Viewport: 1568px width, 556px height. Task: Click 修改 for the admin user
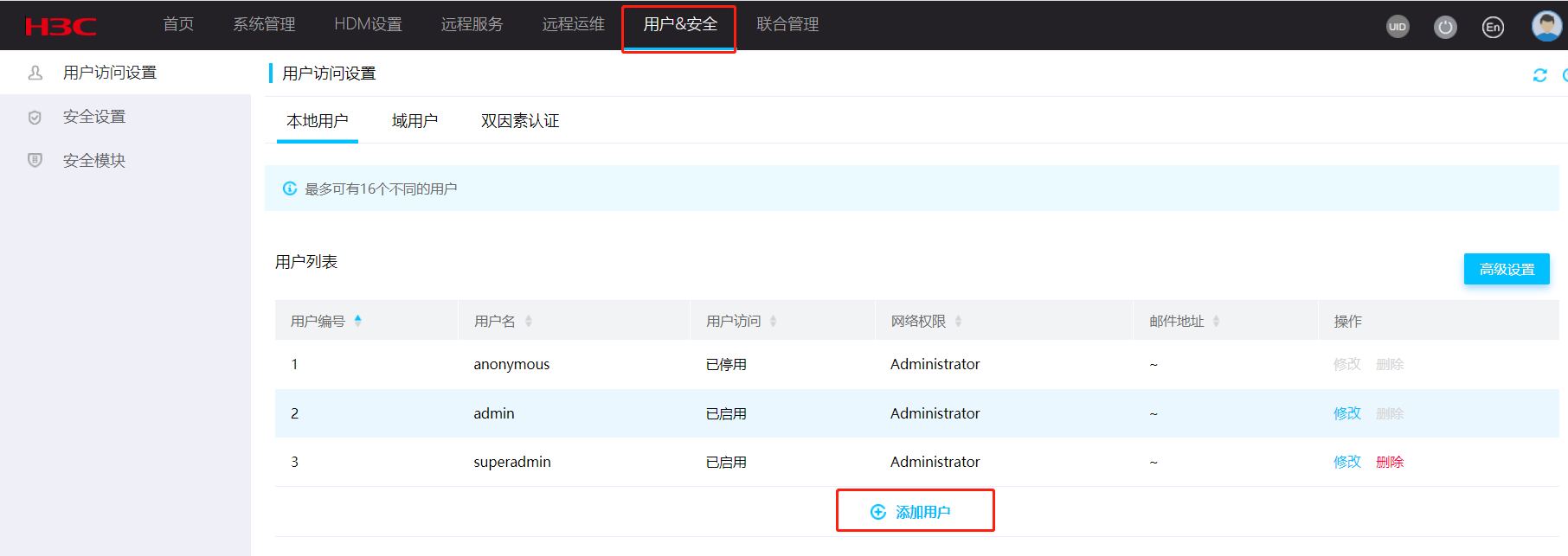pyautogui.click(x=1346, y=413)
